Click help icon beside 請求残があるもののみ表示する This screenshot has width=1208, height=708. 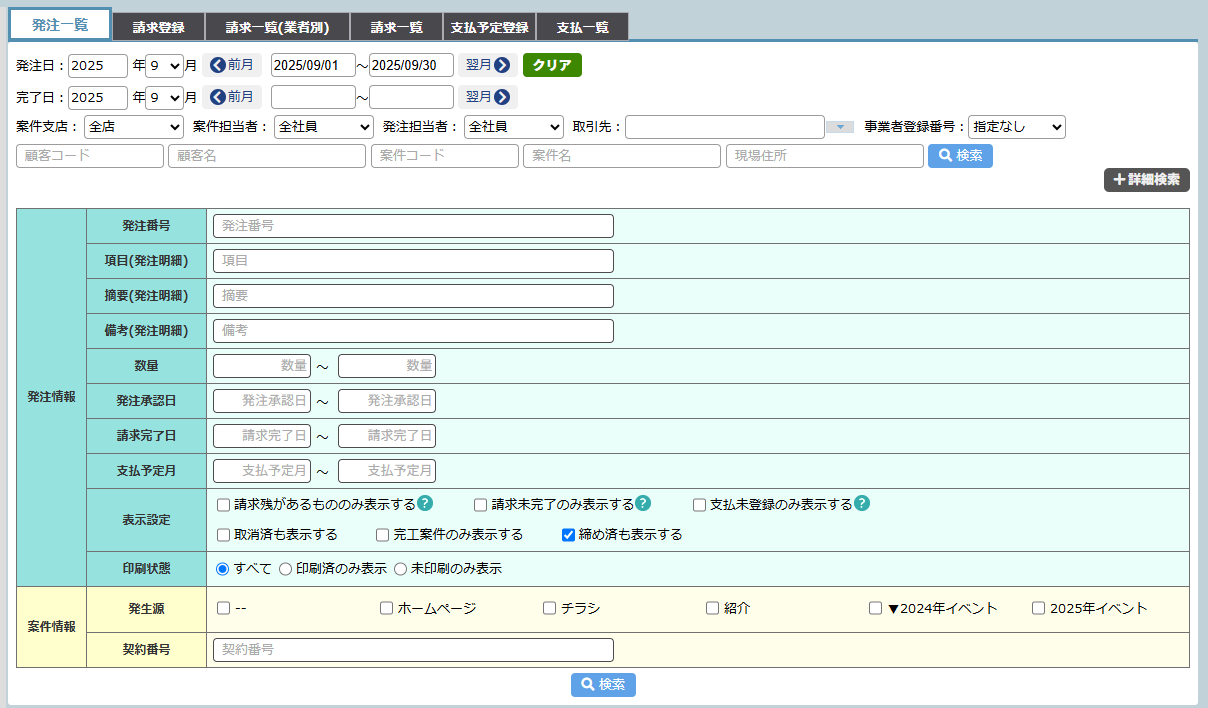click(x=425, y=503)
